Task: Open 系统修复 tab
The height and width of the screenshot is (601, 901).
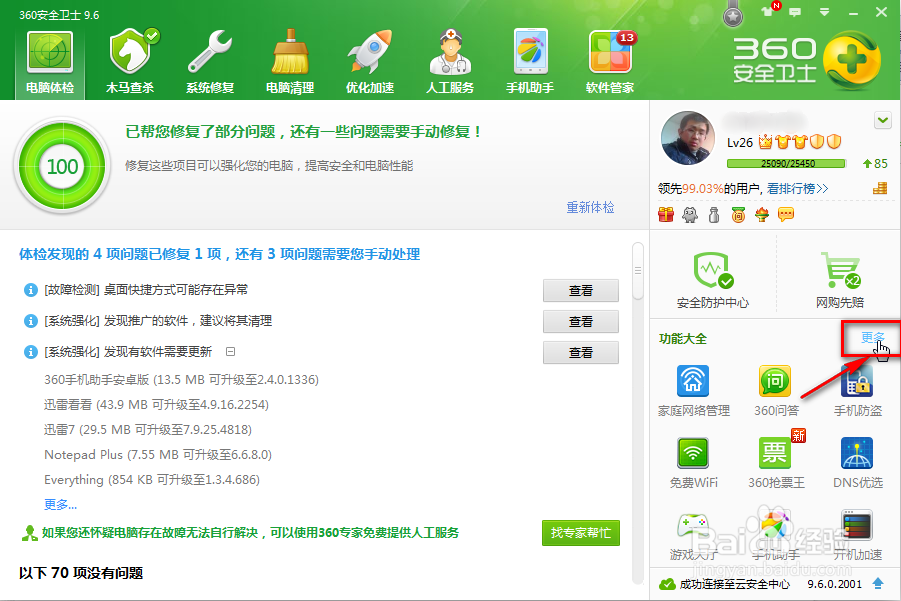Action: tap(210, 63)
